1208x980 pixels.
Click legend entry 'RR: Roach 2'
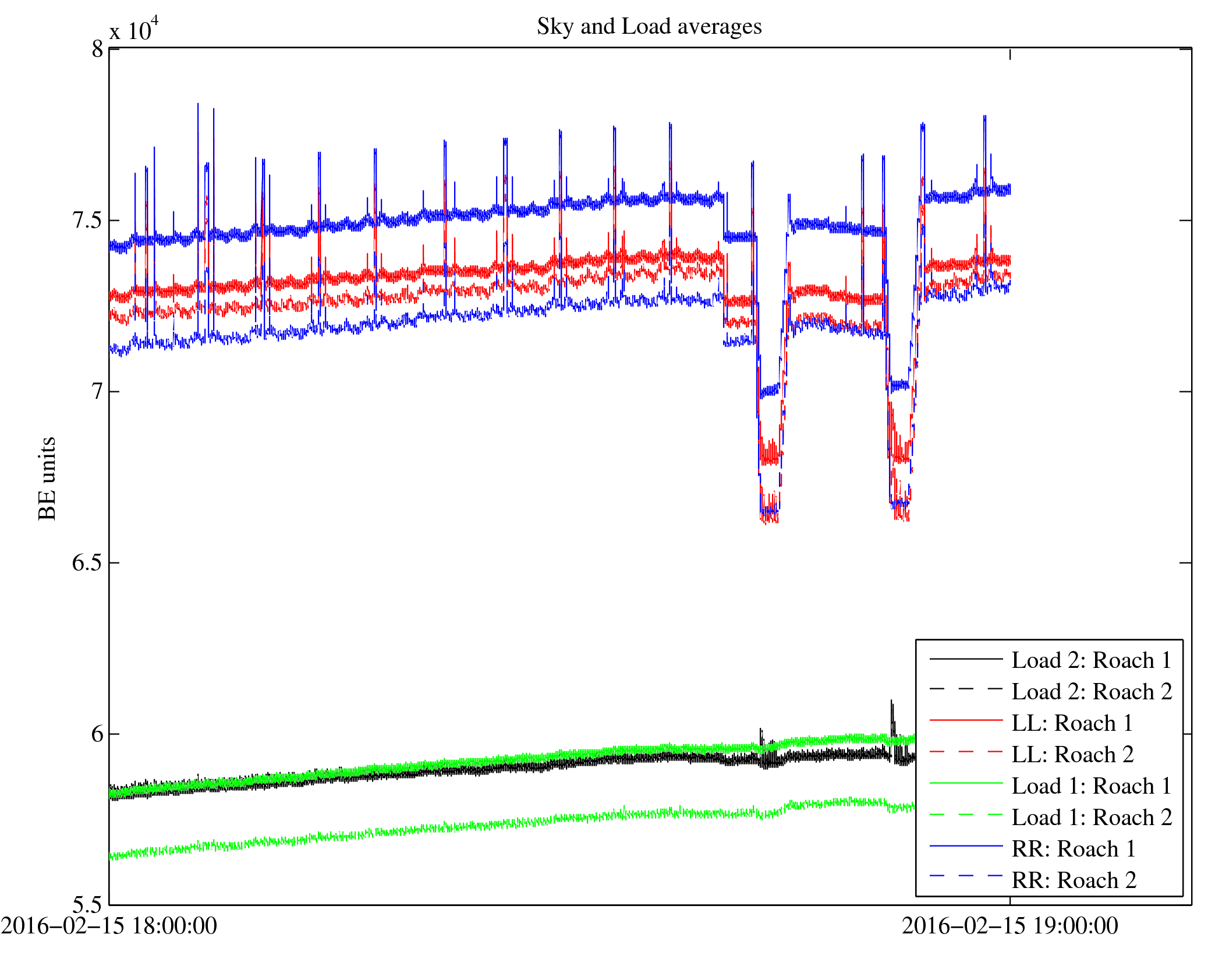click(x=1074, y=880)
